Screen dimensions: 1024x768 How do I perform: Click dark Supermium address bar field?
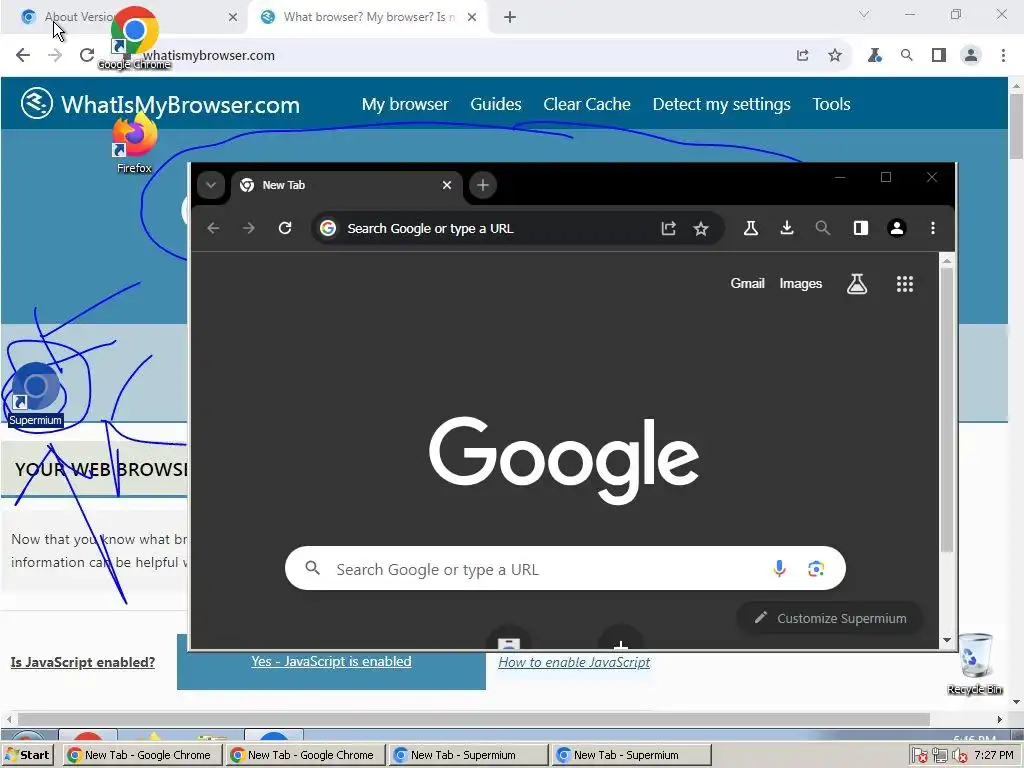tap(517, 228)
